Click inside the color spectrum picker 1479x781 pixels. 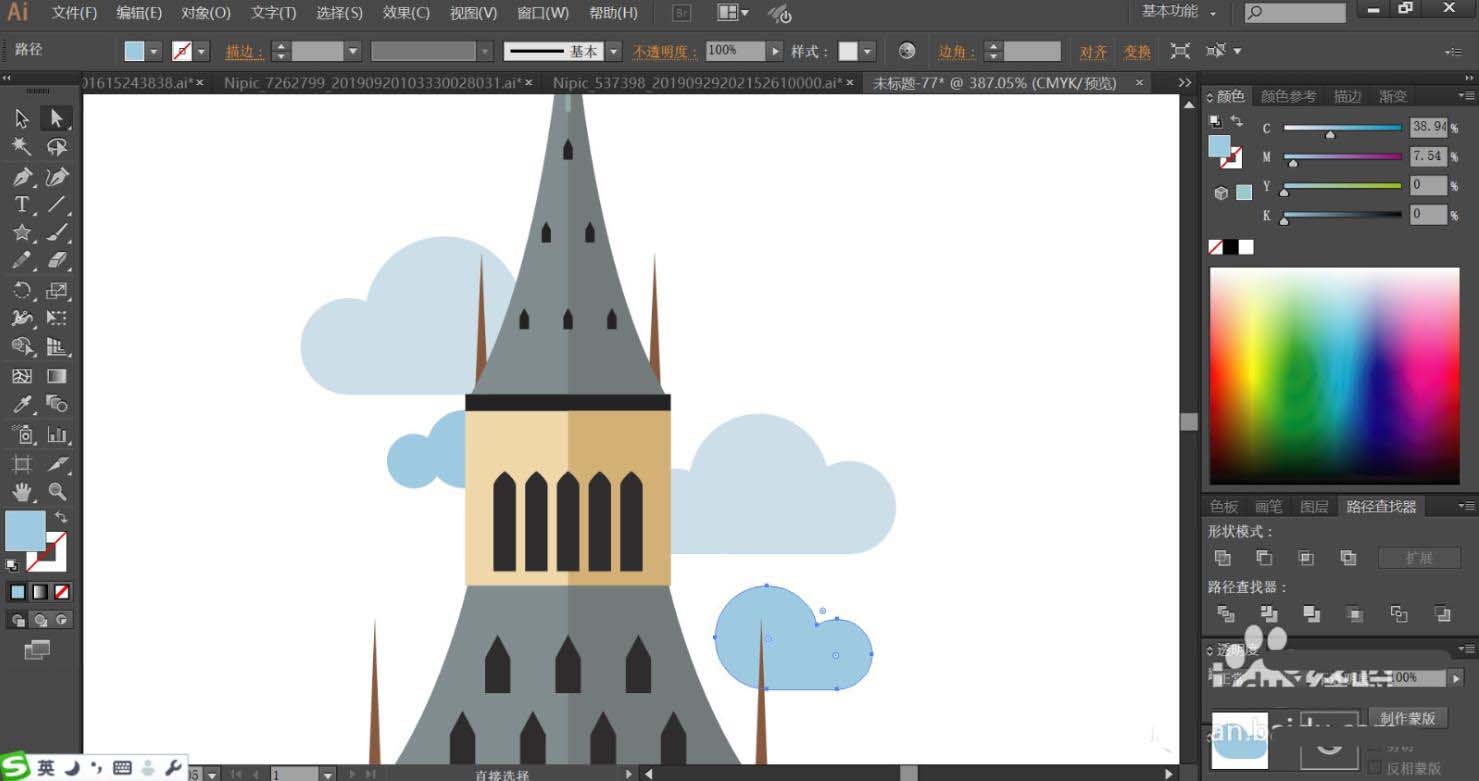(x=1334, y=376)
